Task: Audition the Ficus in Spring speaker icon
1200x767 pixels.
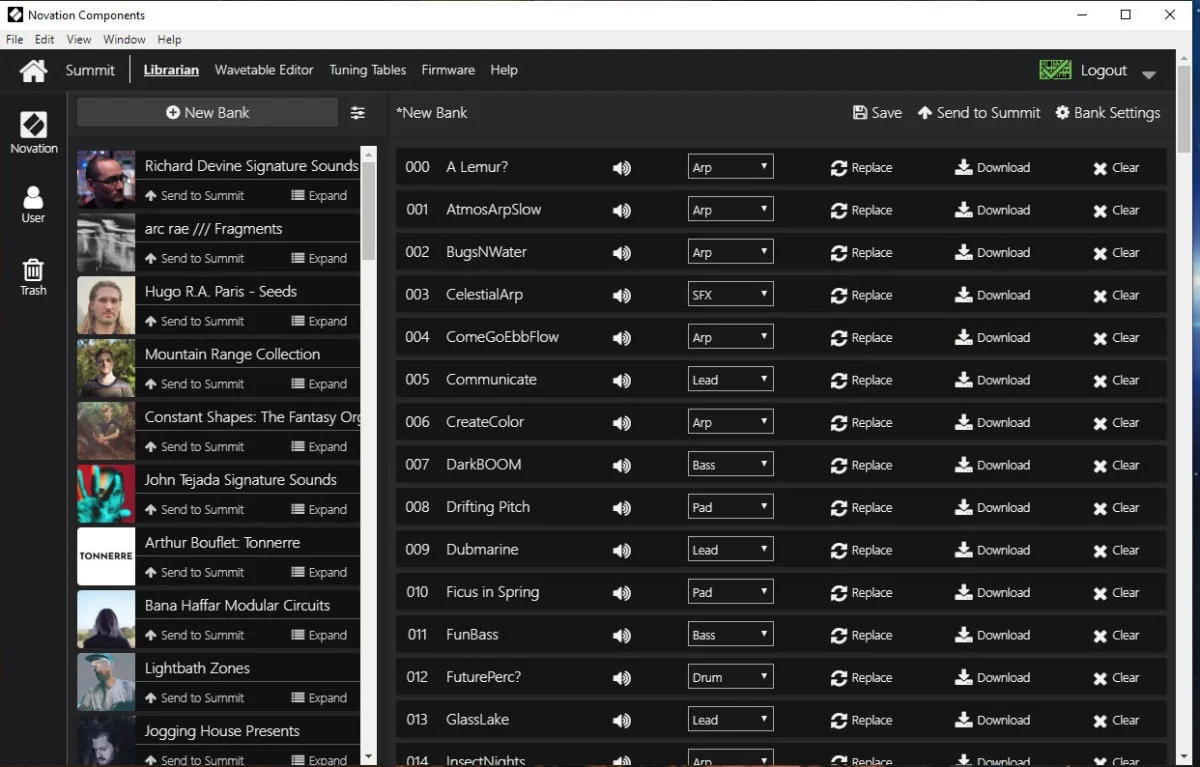Action: (x=622, y=593)
